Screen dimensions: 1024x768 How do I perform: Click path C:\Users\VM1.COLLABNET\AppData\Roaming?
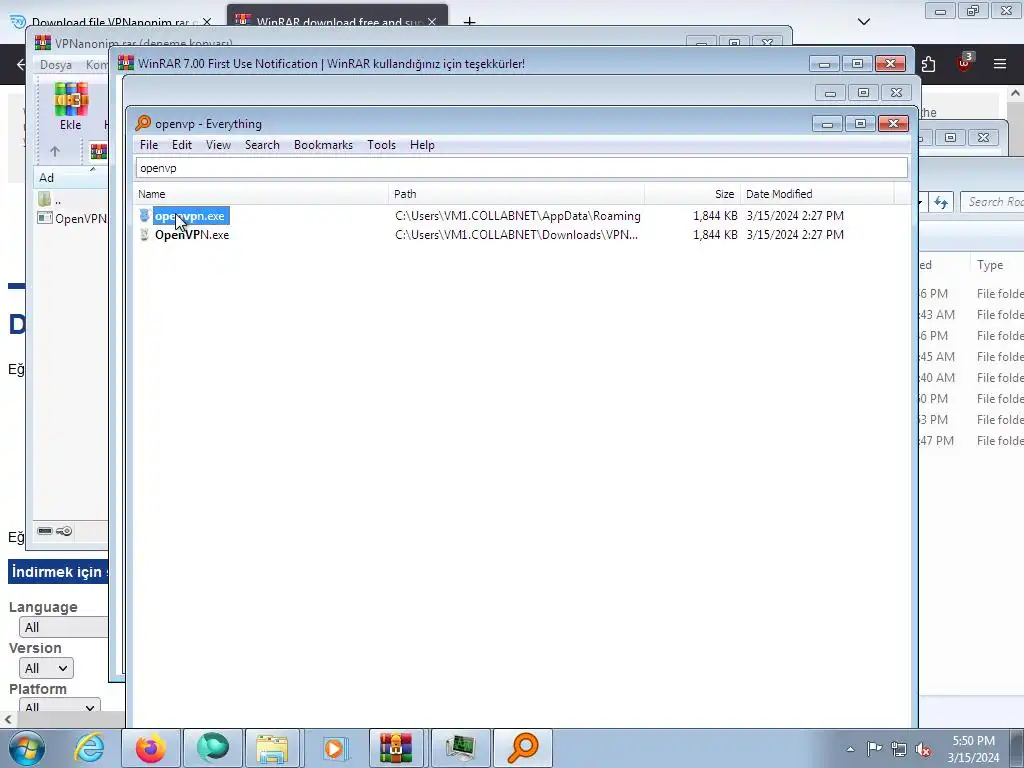[518, 216]
